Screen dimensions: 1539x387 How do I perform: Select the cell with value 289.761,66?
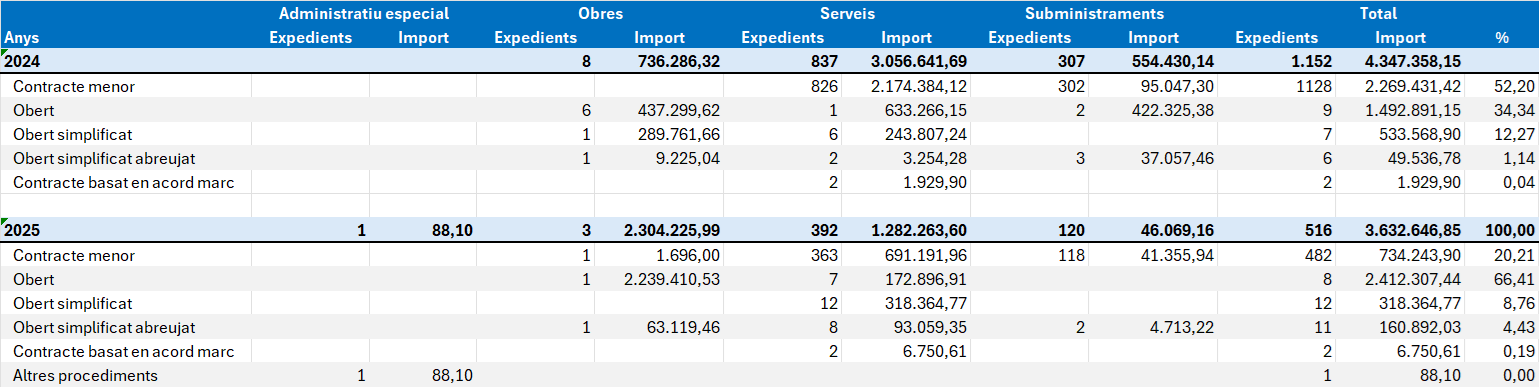[x=678, y=134]
